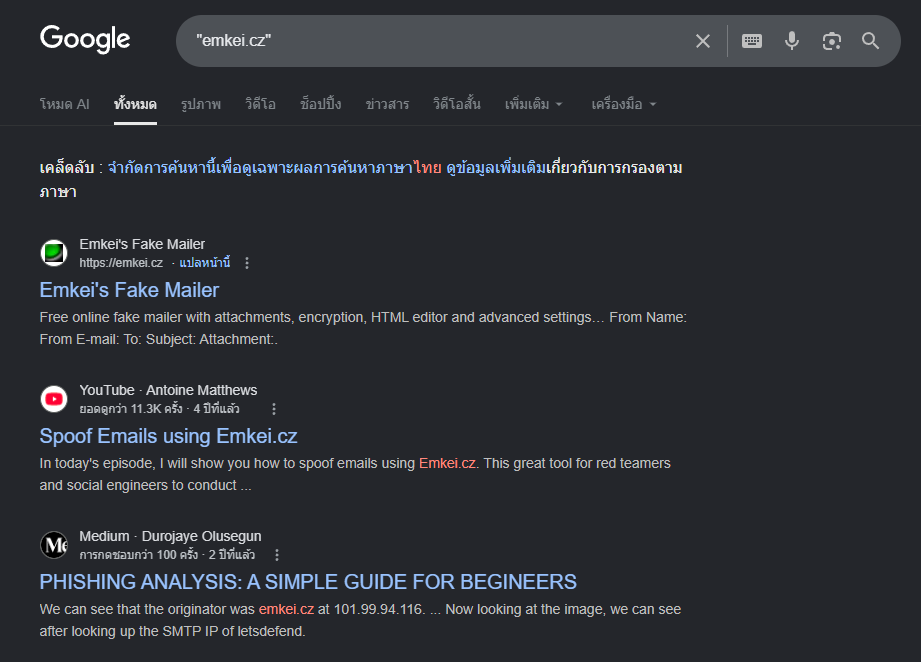Open the วิดีโอสั้น short videos tab
Image resolution: width=921 pixels, height=662 pixels.
[x=456, y=104]
